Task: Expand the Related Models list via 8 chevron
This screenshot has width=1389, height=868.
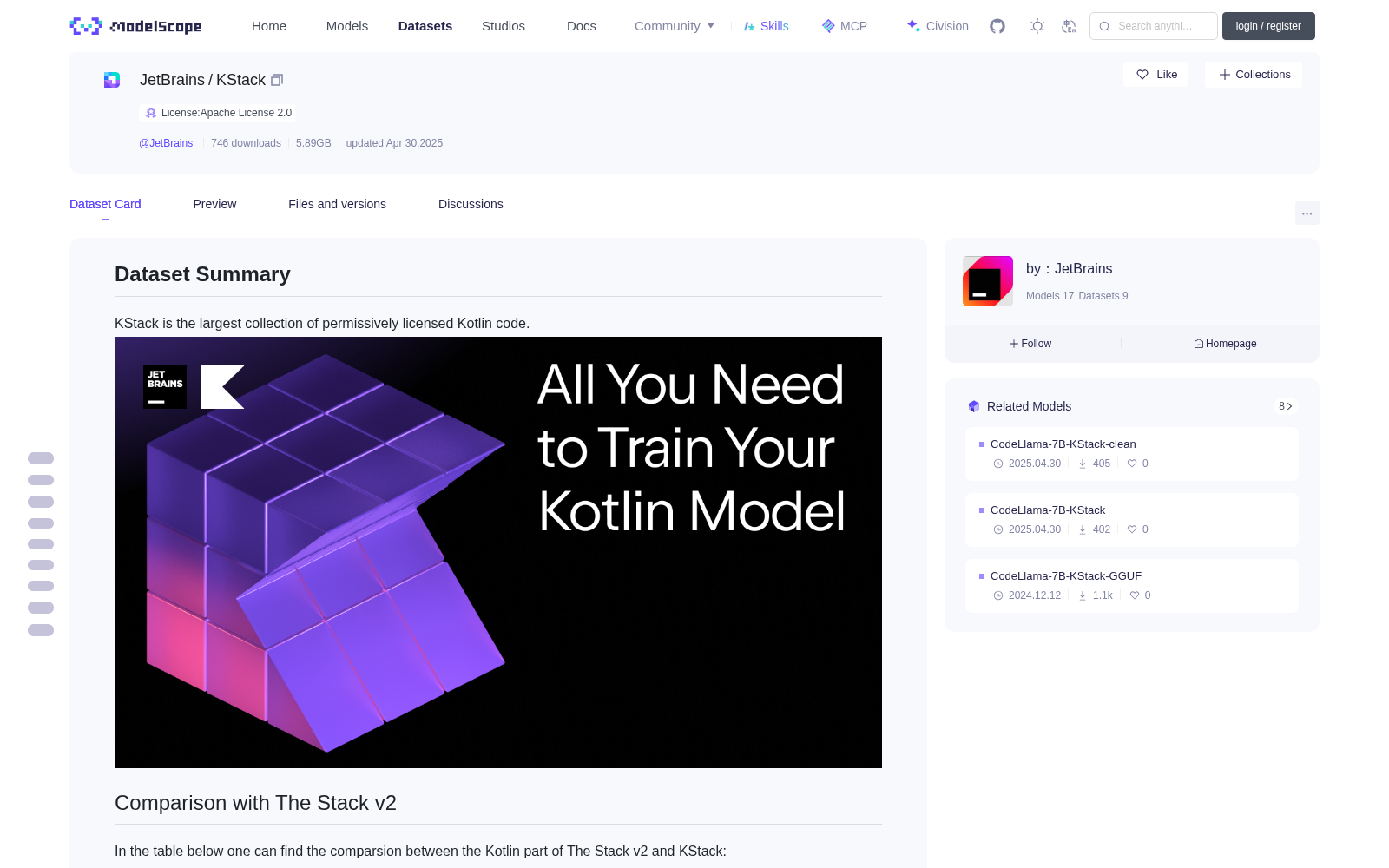Action: click(x=1286, y=406)
